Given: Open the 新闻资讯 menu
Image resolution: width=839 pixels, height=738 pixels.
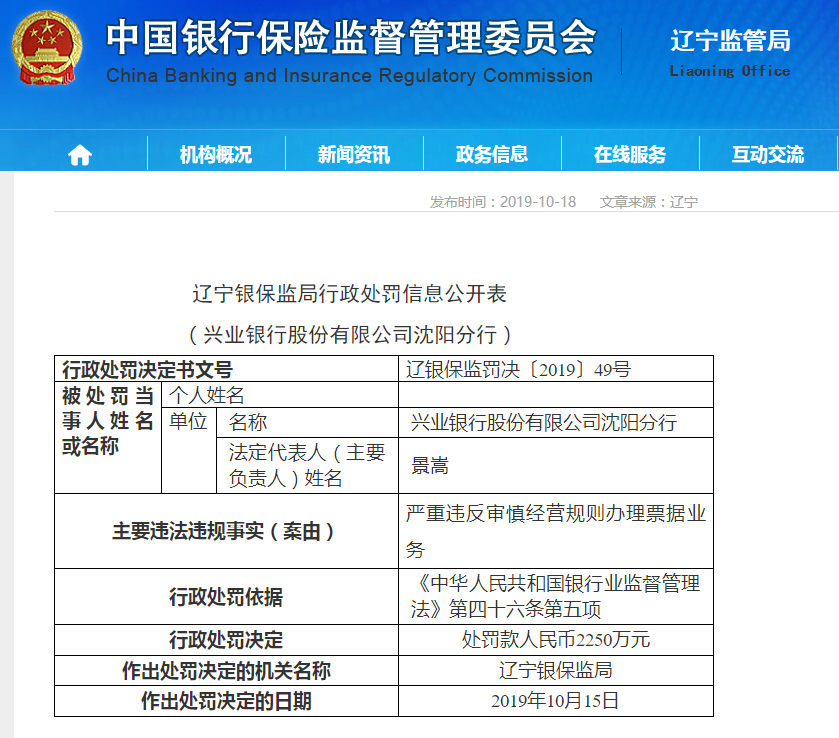Looking at the screenshot, I should point(354,155).
